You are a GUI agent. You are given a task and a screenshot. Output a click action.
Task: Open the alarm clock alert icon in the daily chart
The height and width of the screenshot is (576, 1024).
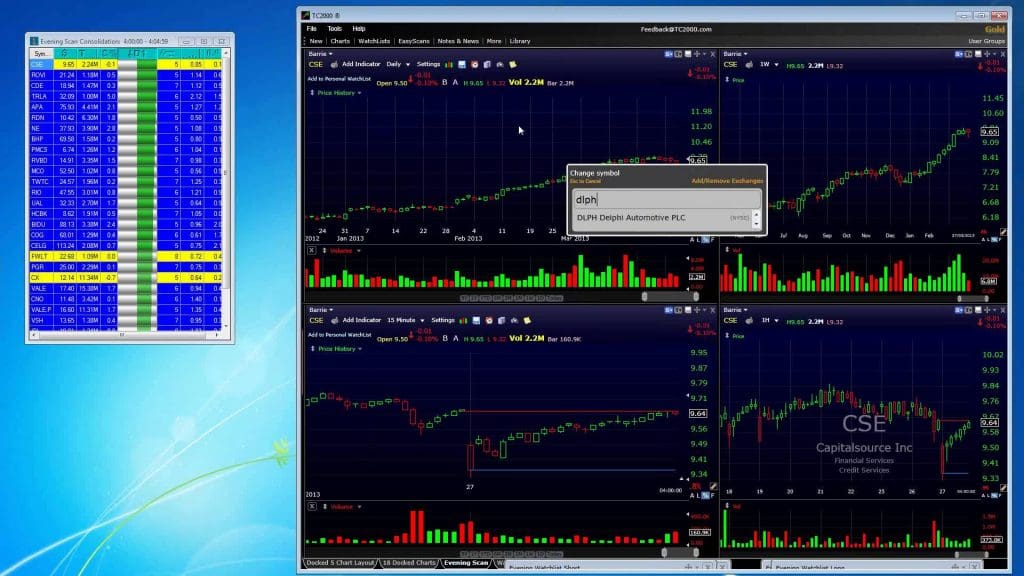475,65
